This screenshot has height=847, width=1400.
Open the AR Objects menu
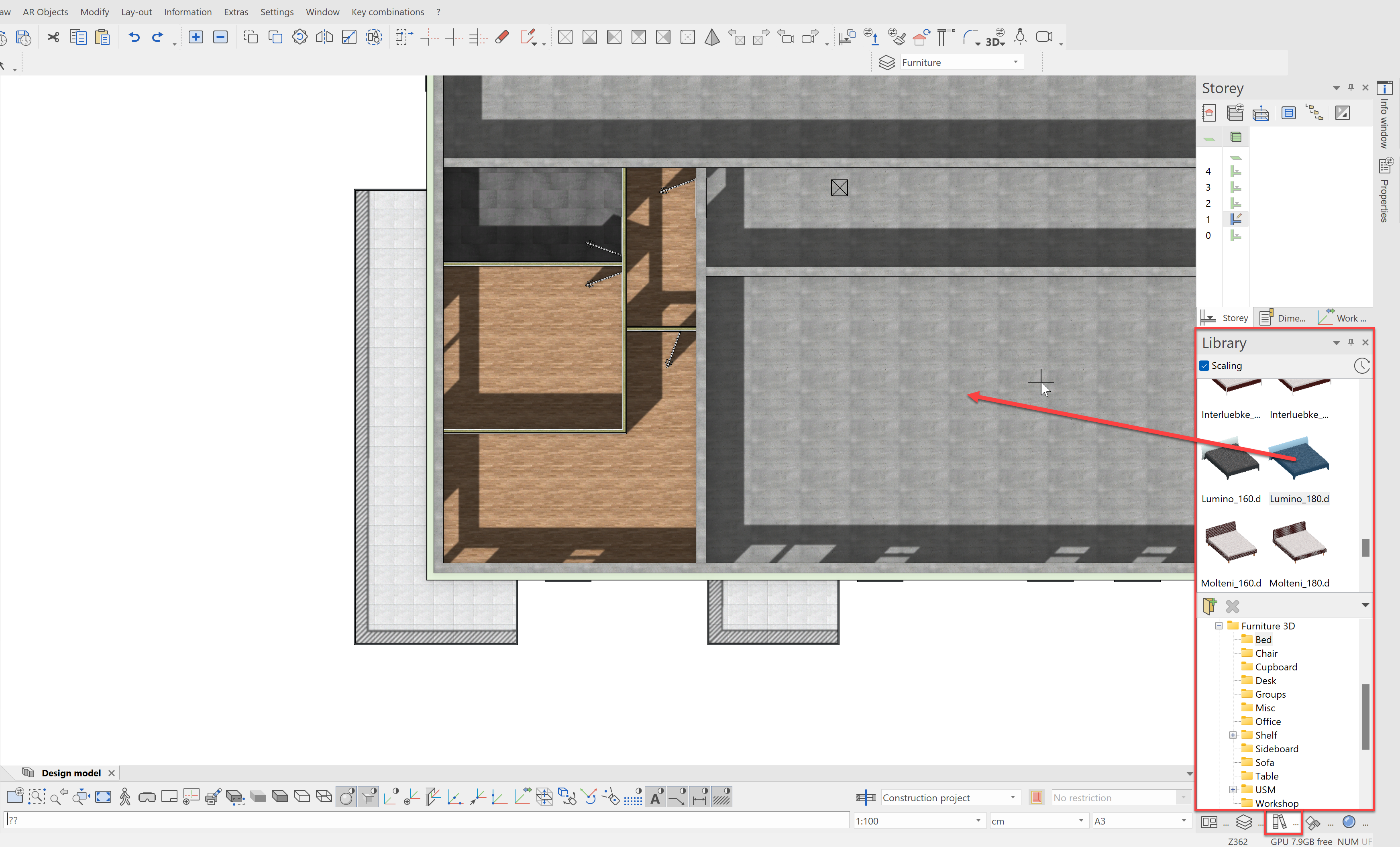[45, 12]
